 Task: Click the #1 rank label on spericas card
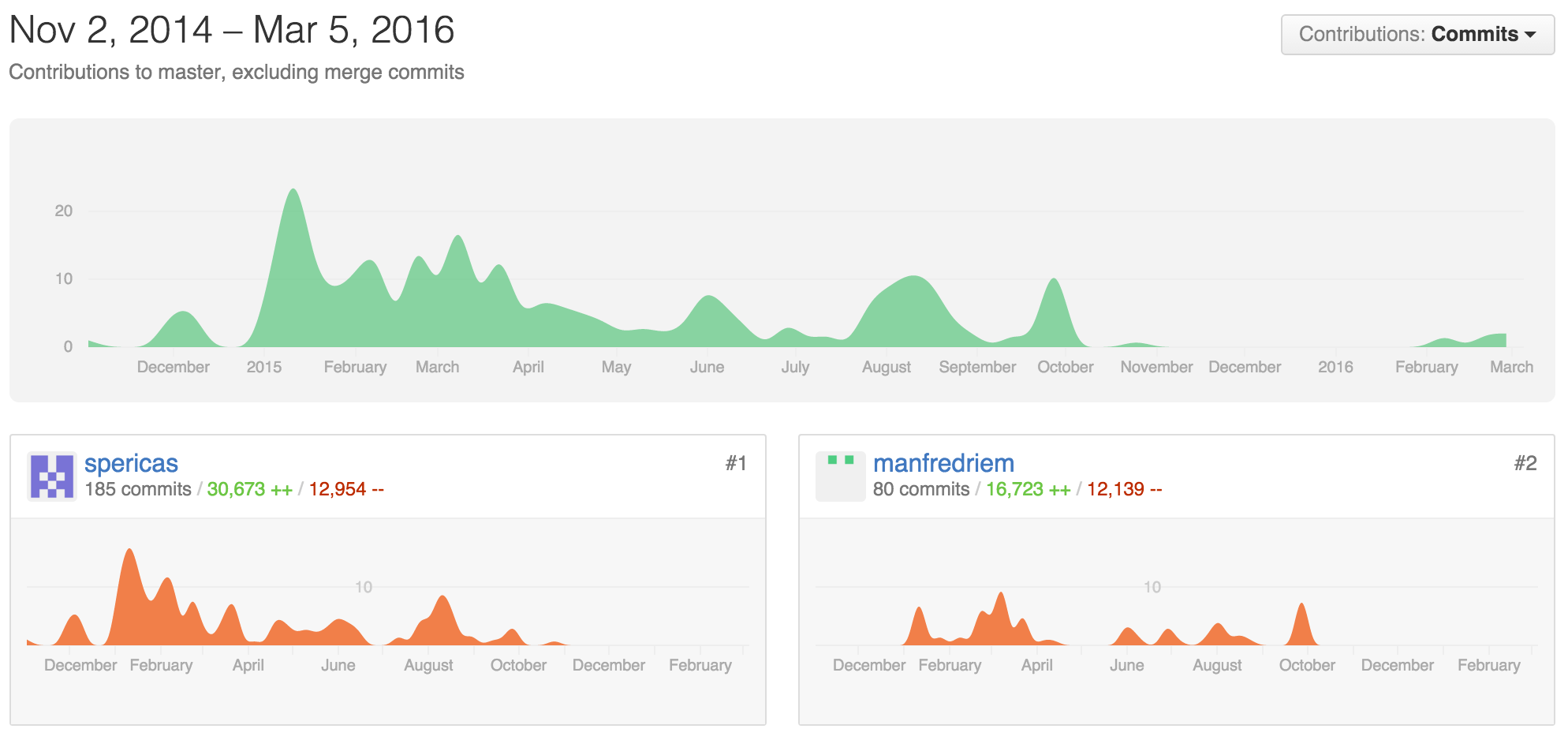pyautogui.click(x=735, y=463)
